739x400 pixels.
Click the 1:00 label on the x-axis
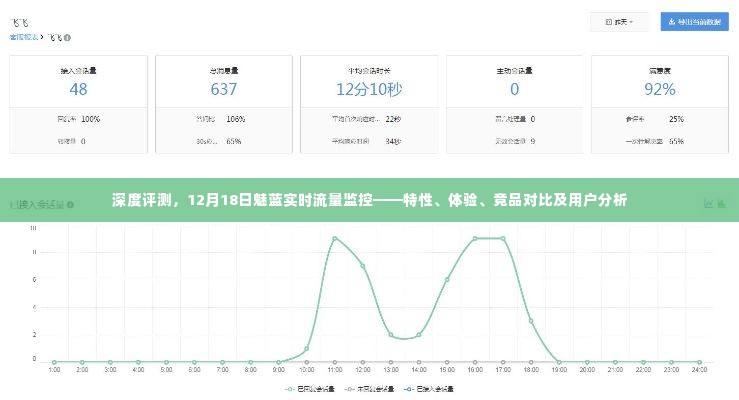54,370
